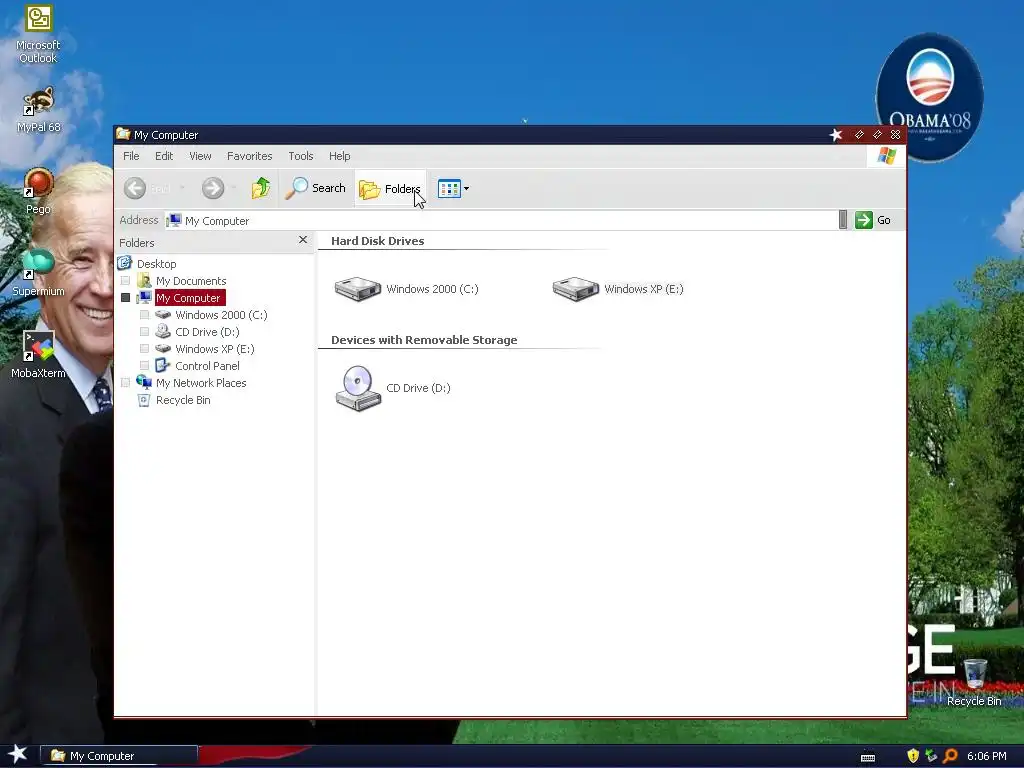Select Recycle Bin in Folders tree
The height and width of the screenshot is (768, 1024).
(183, 400)
